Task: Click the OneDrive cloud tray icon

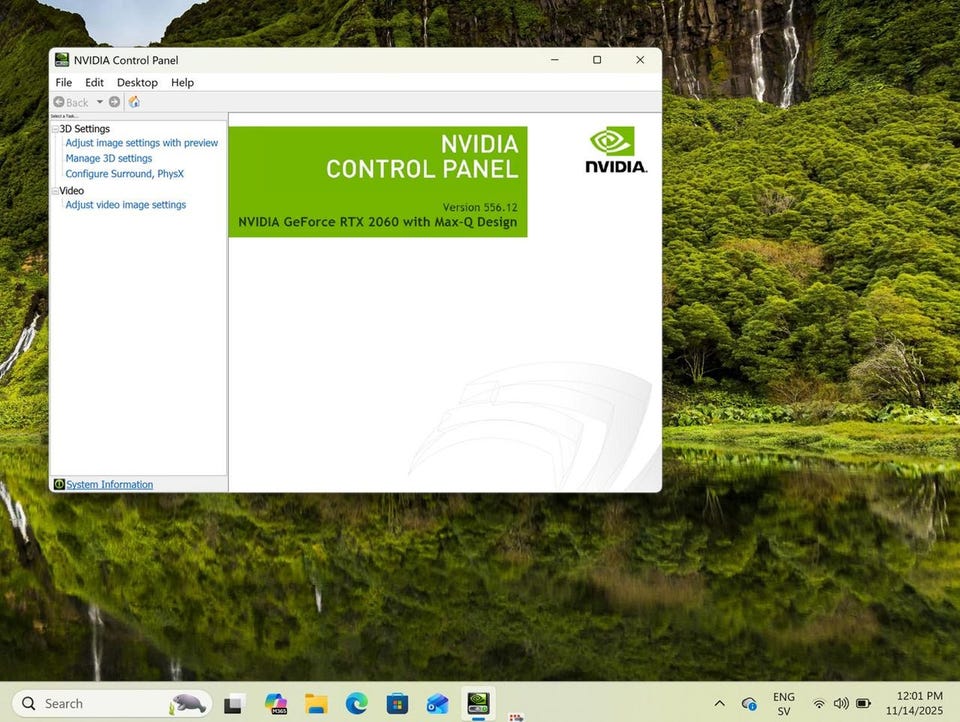Action: click(749, 704)
